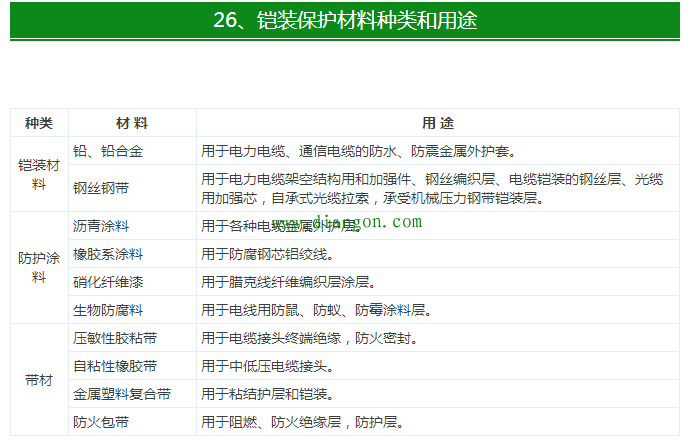Click the green title banner 铠装保护材料种类和用途
Screen dimensions: 692x445
coord(345,20)
